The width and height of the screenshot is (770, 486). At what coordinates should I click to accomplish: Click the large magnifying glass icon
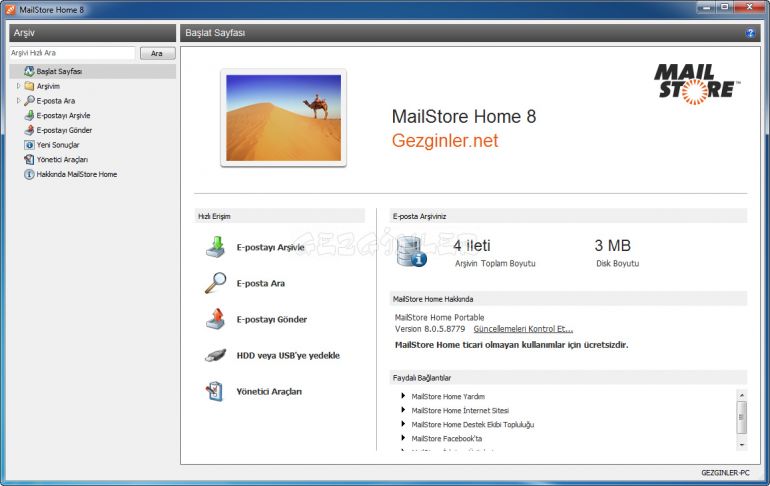pos(215,283)
